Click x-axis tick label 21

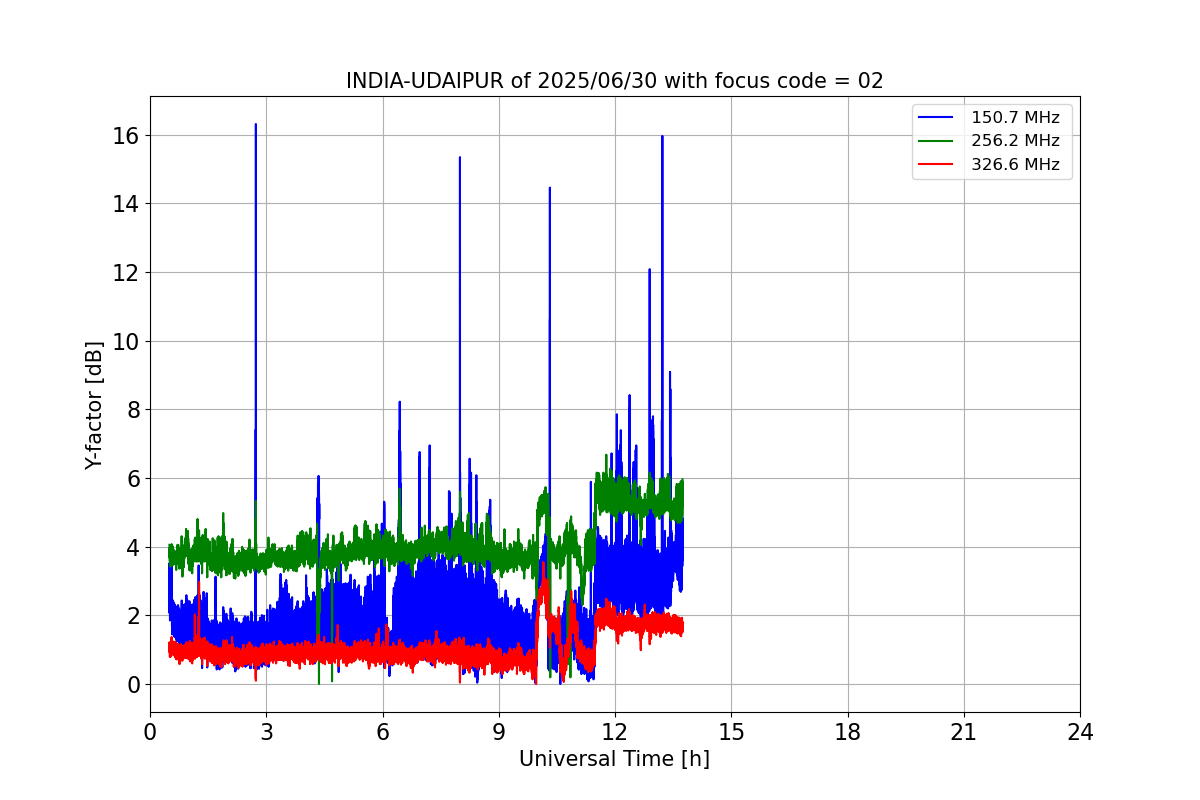pos(964,732)
